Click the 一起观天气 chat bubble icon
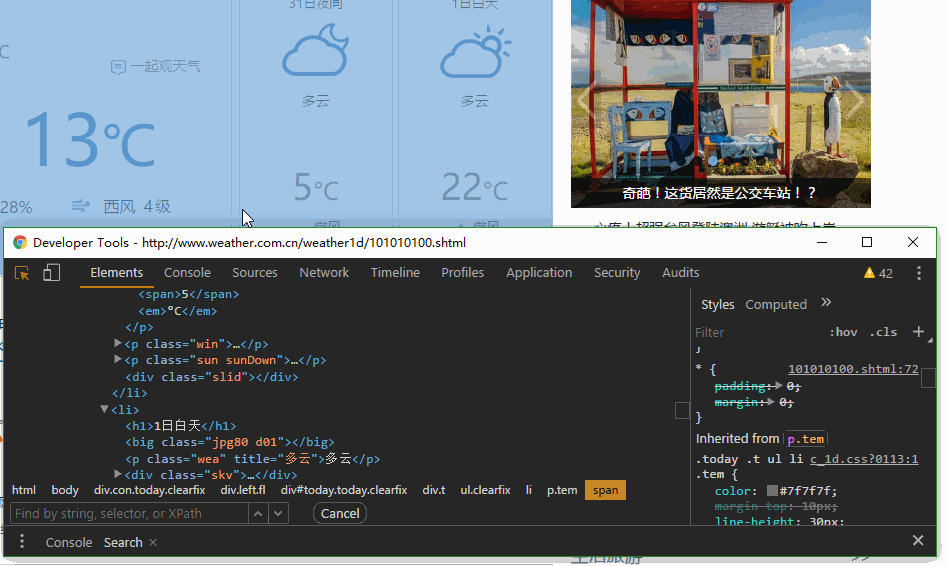This screenshot has height=566, width=948. point(118,67)
